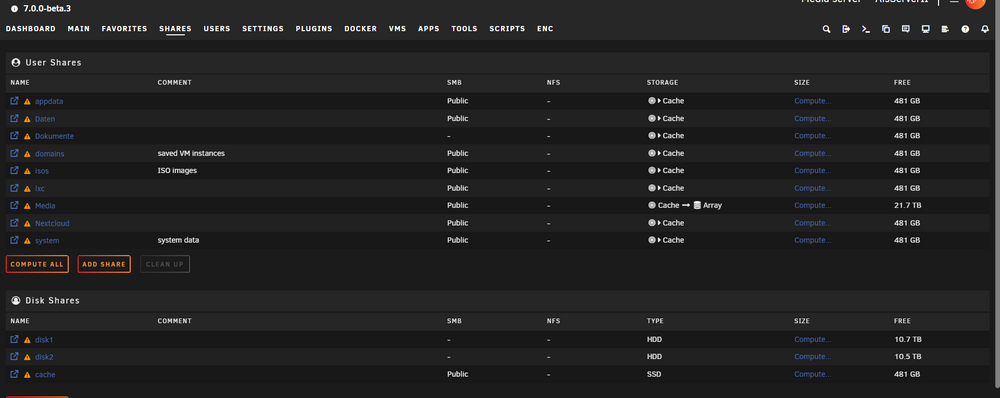Viewport: 1000px width, 398px height.
Task: Open the Docker tab
Action: [x=360, y=29]
